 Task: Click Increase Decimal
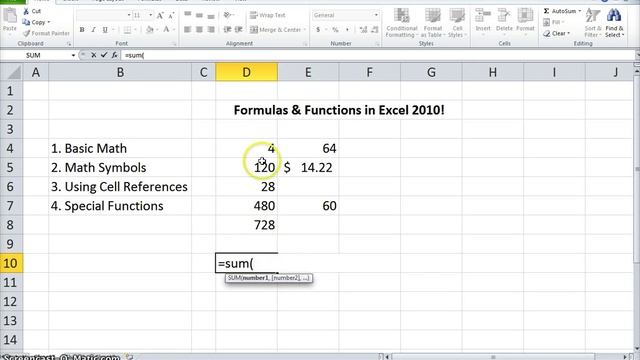click(363, 30)
